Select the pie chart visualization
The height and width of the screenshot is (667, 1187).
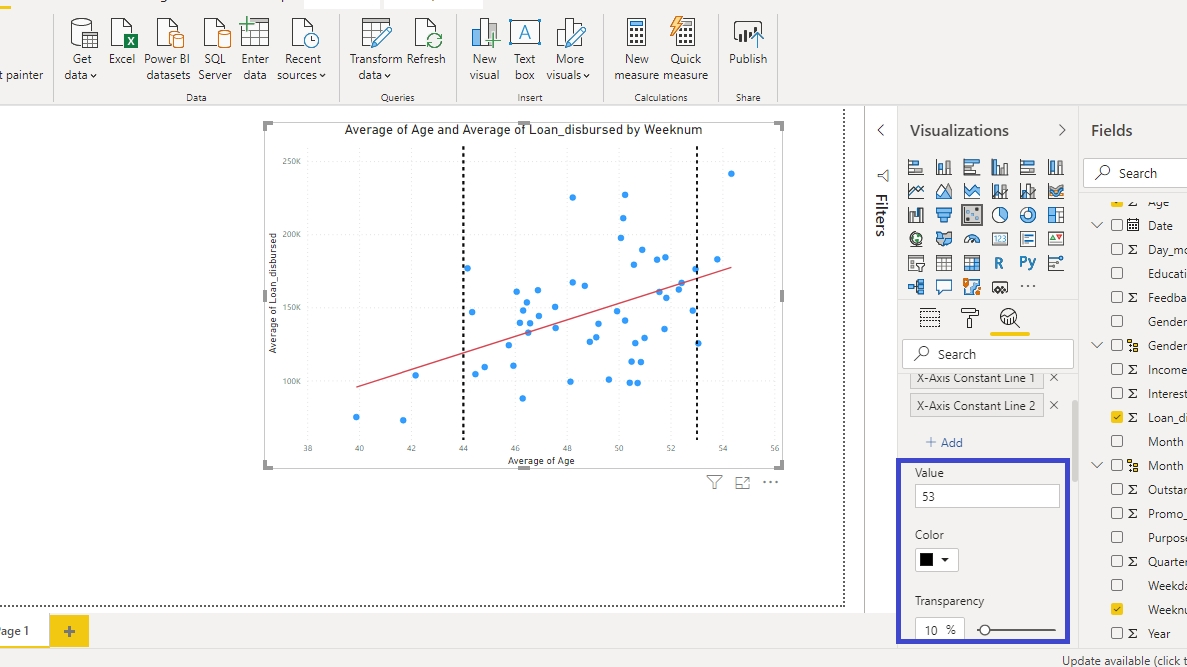[1000, 215]
